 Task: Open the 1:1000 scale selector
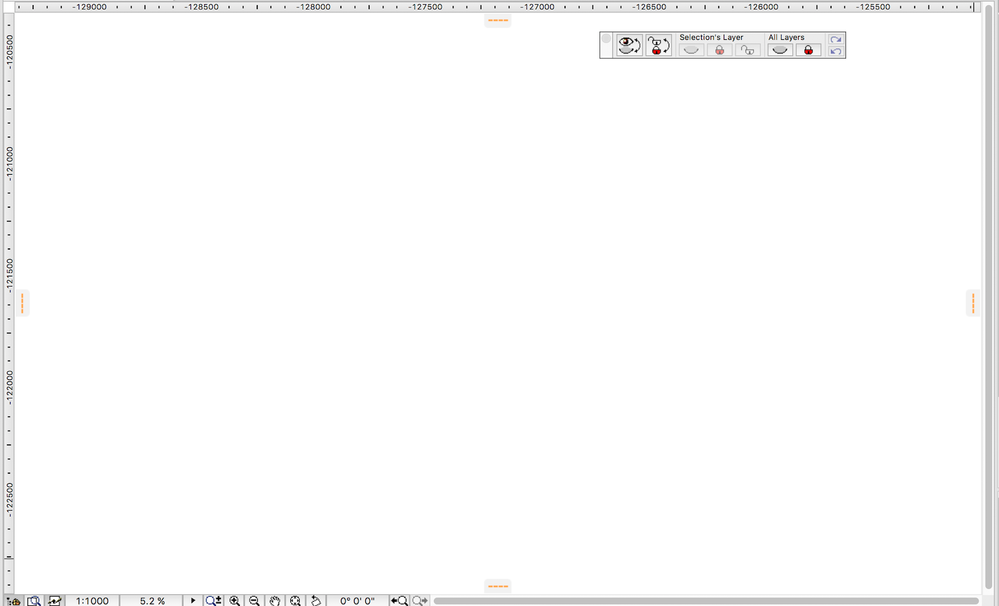(92, 600)
